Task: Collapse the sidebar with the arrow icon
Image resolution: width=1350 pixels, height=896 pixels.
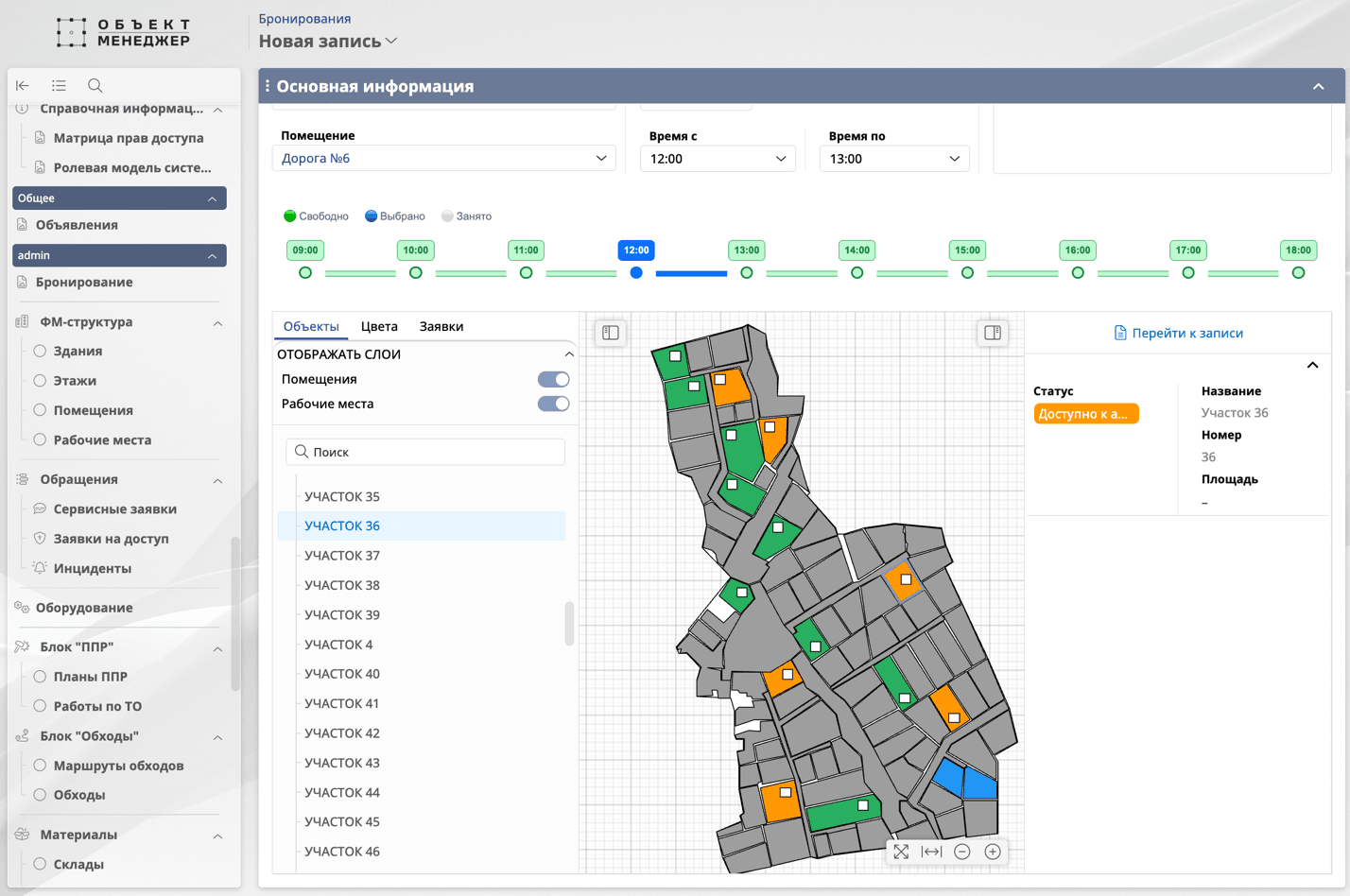Action: [23, 85]
